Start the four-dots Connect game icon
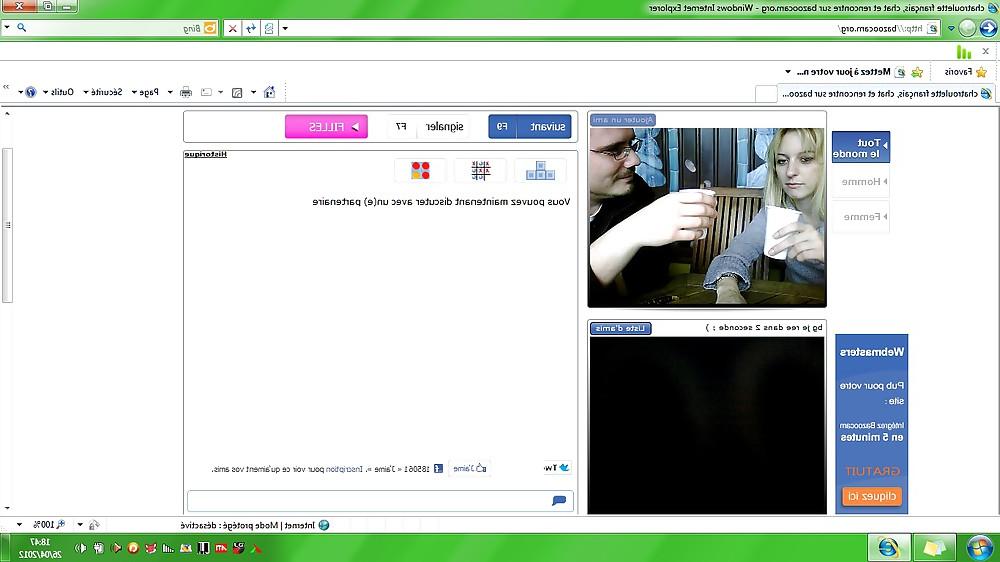Viewport: 1000px width, 562px height. tap(420, 170)
